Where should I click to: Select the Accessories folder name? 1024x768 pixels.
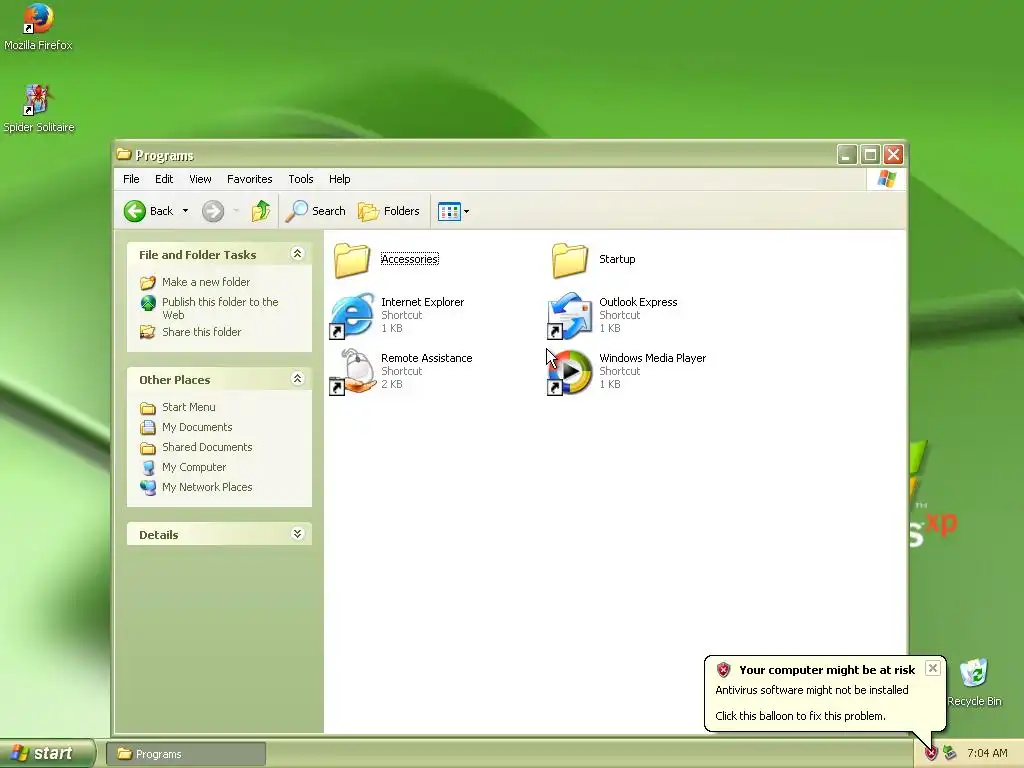click(409, 259)
